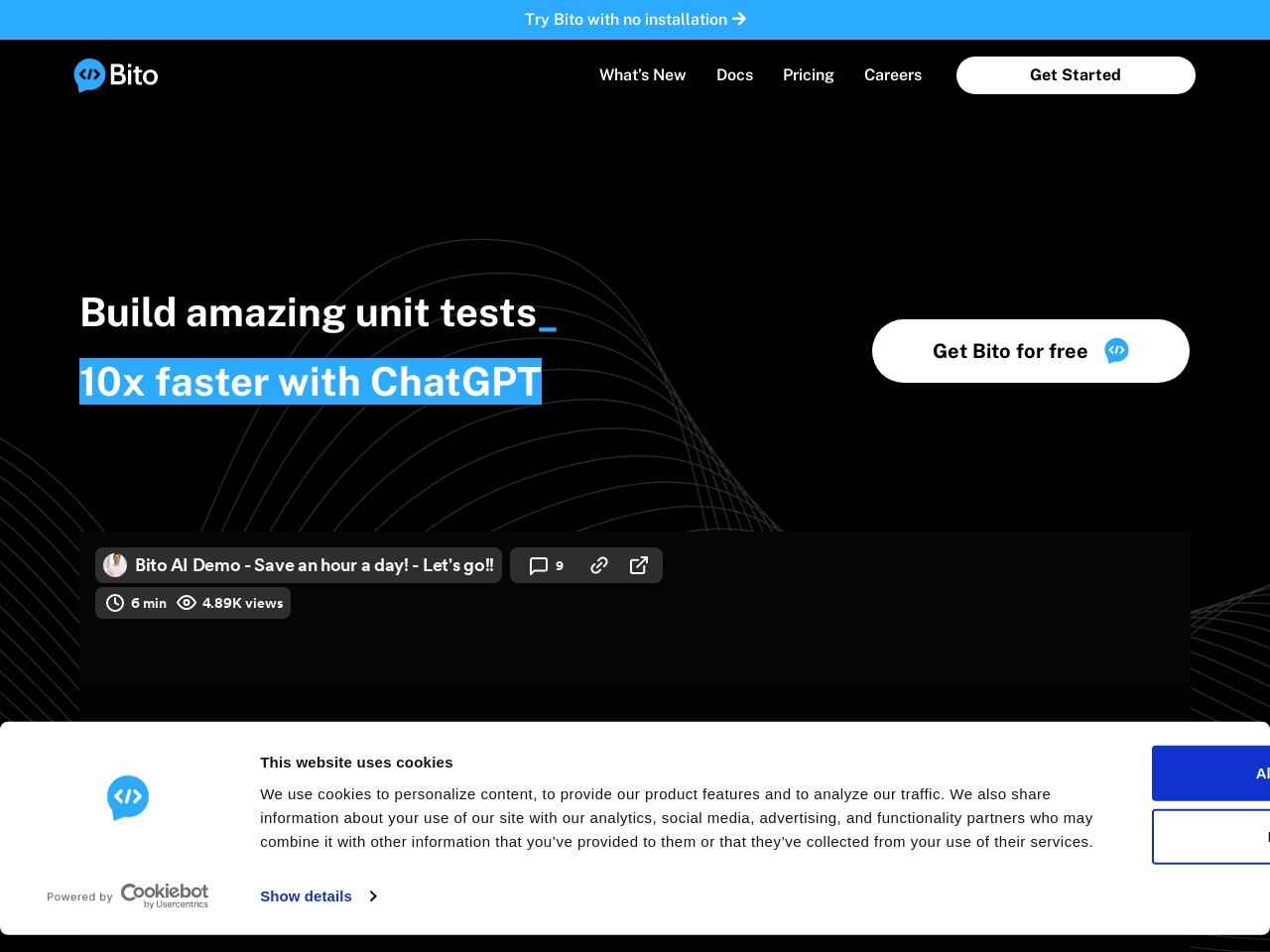Click the outlined cookie button below the blue one

click(1210, 837)
